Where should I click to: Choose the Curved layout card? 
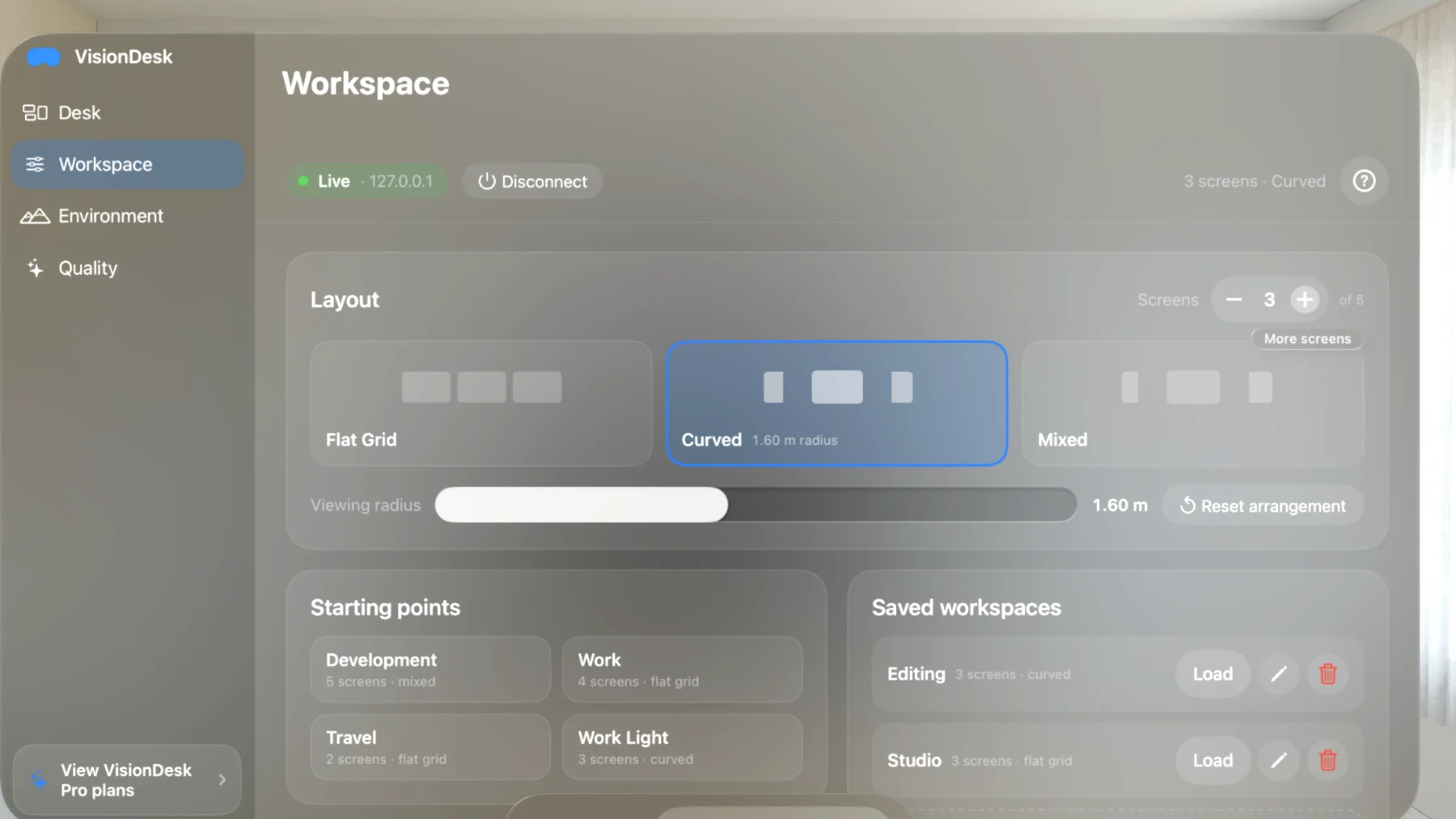click(837, 403)
